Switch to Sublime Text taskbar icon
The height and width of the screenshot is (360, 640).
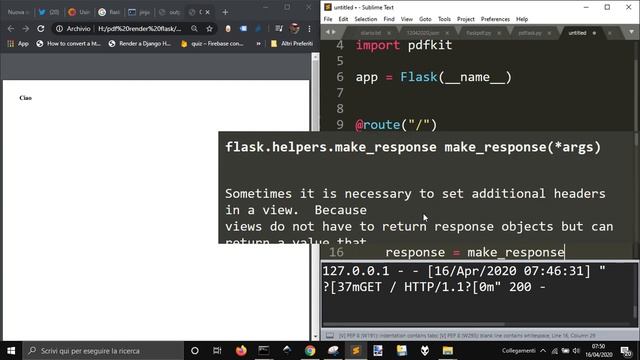(356, 351)
